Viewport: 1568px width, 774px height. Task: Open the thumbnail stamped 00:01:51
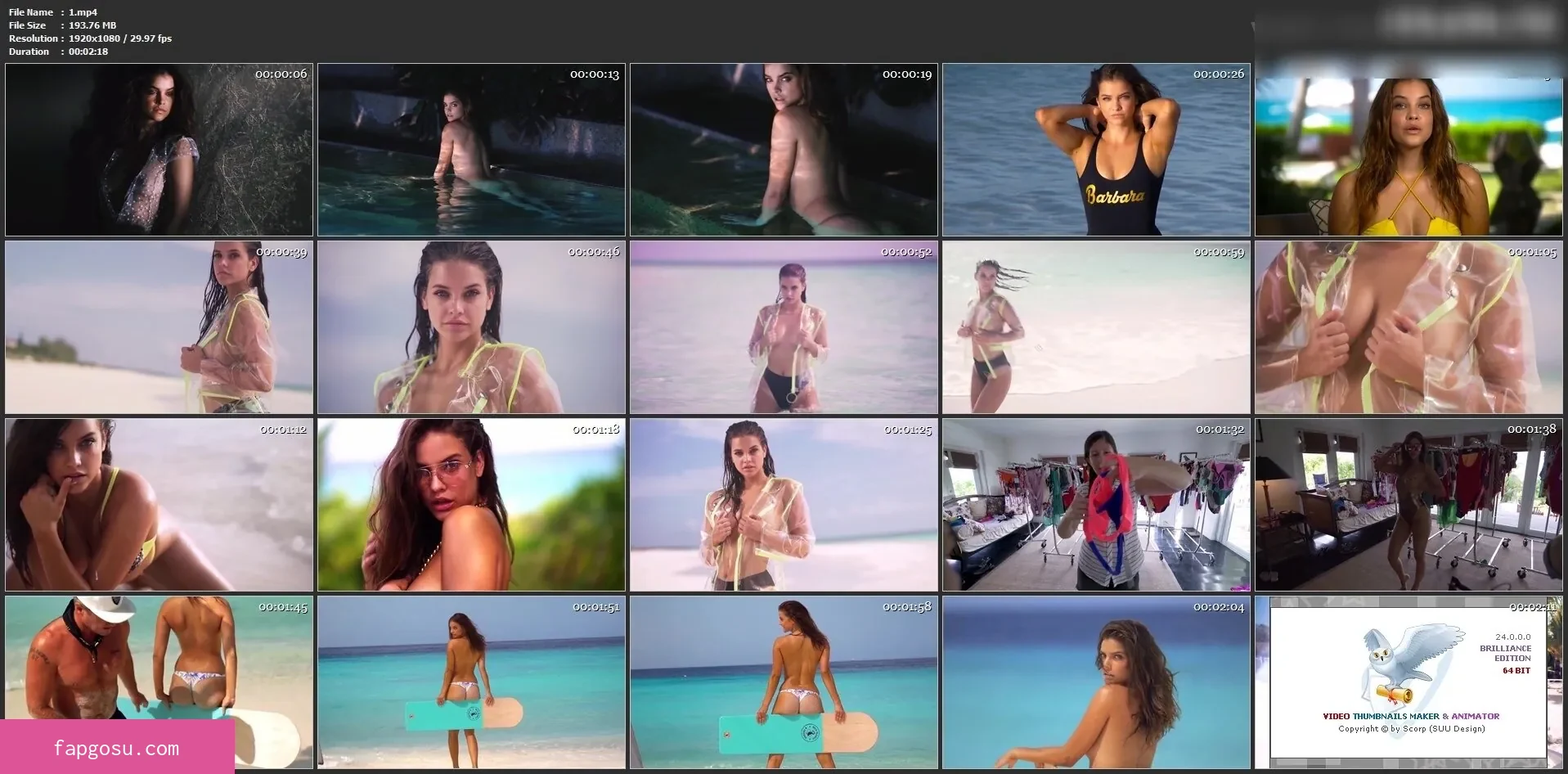pyautogui.click(x=471, y=682)
